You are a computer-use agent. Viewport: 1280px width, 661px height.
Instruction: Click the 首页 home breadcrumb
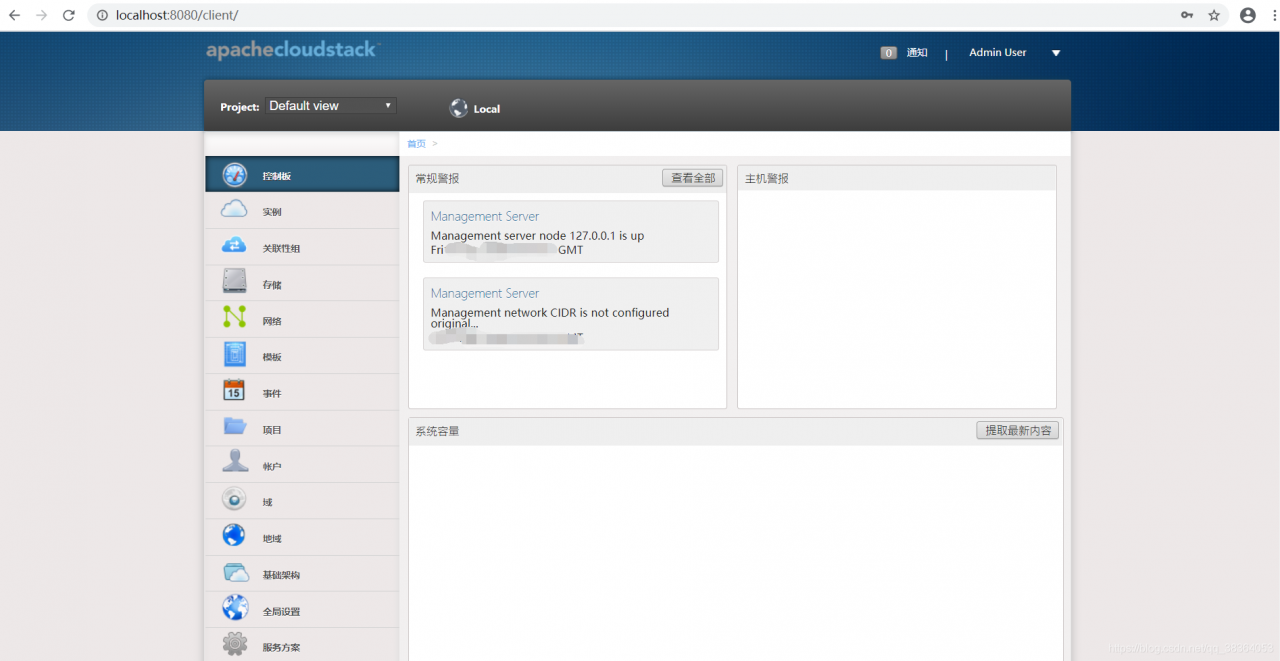coord(415,144)
